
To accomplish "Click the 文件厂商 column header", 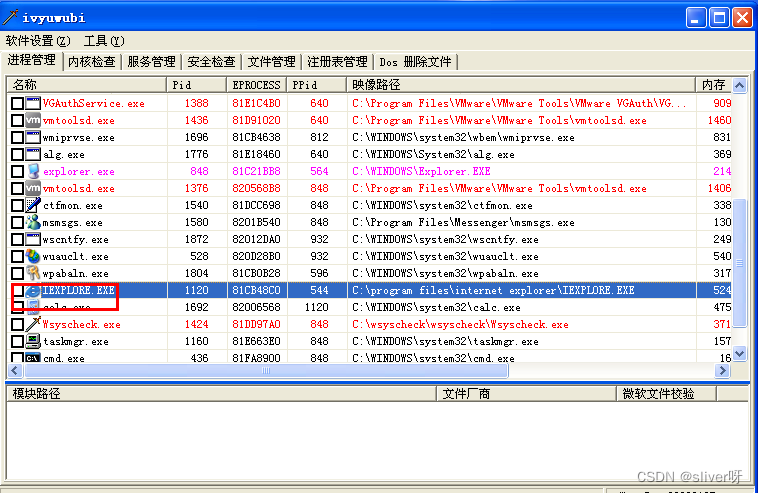I will pos(526,394).
